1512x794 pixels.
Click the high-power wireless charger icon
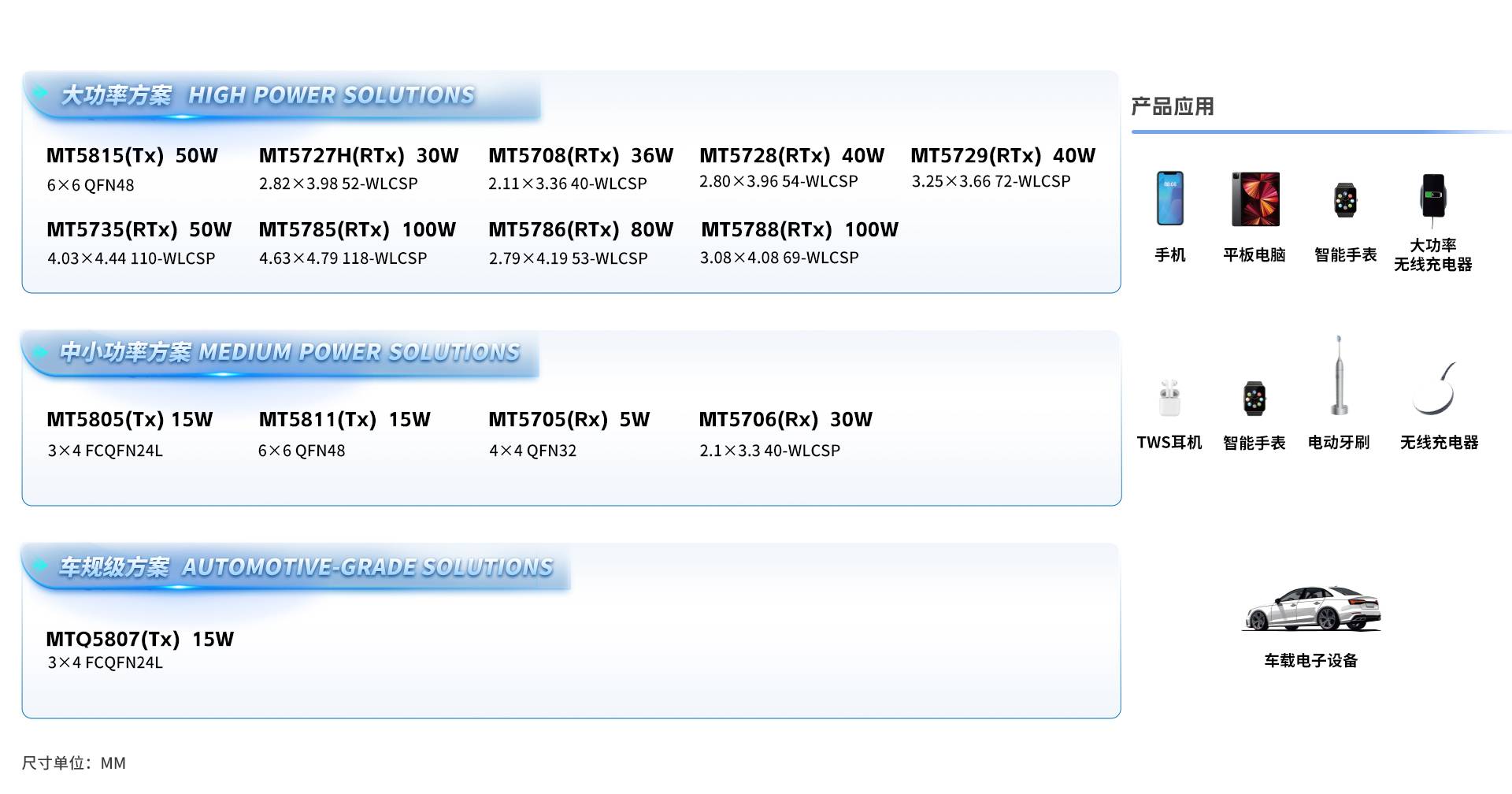(x=1433, y=197)
